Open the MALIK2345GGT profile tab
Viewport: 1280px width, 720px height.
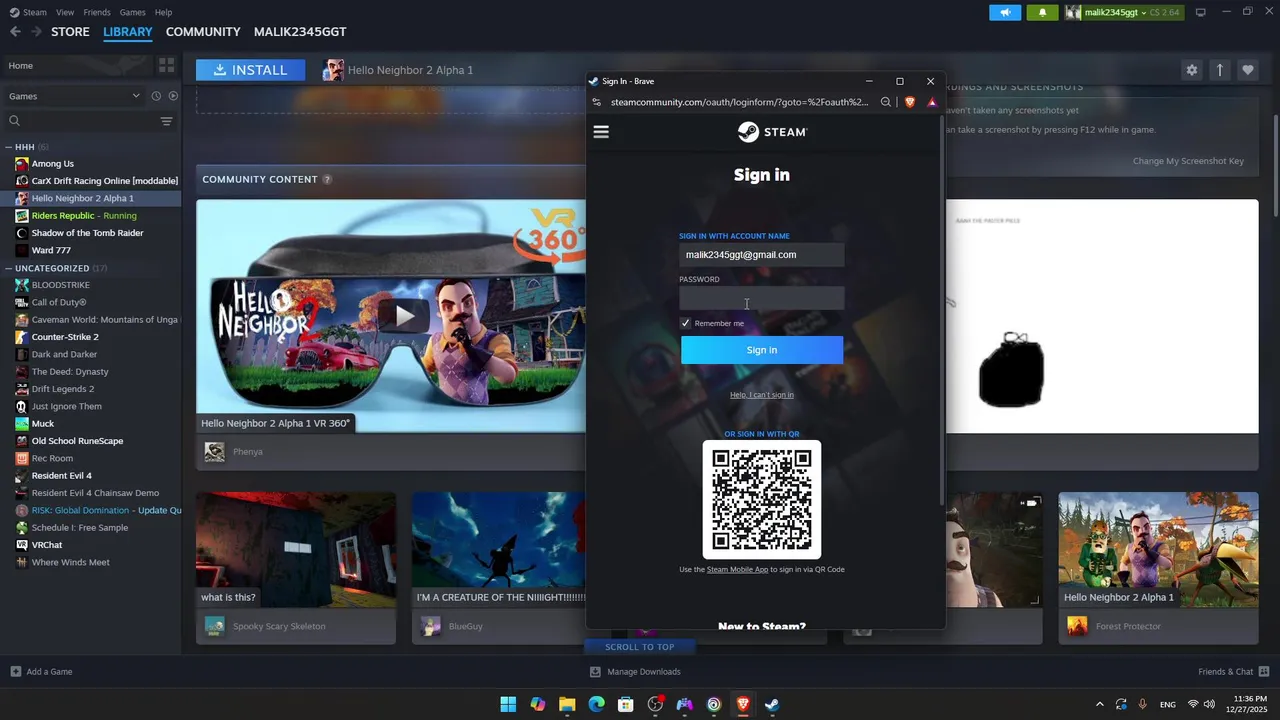(x=300, y=32)
